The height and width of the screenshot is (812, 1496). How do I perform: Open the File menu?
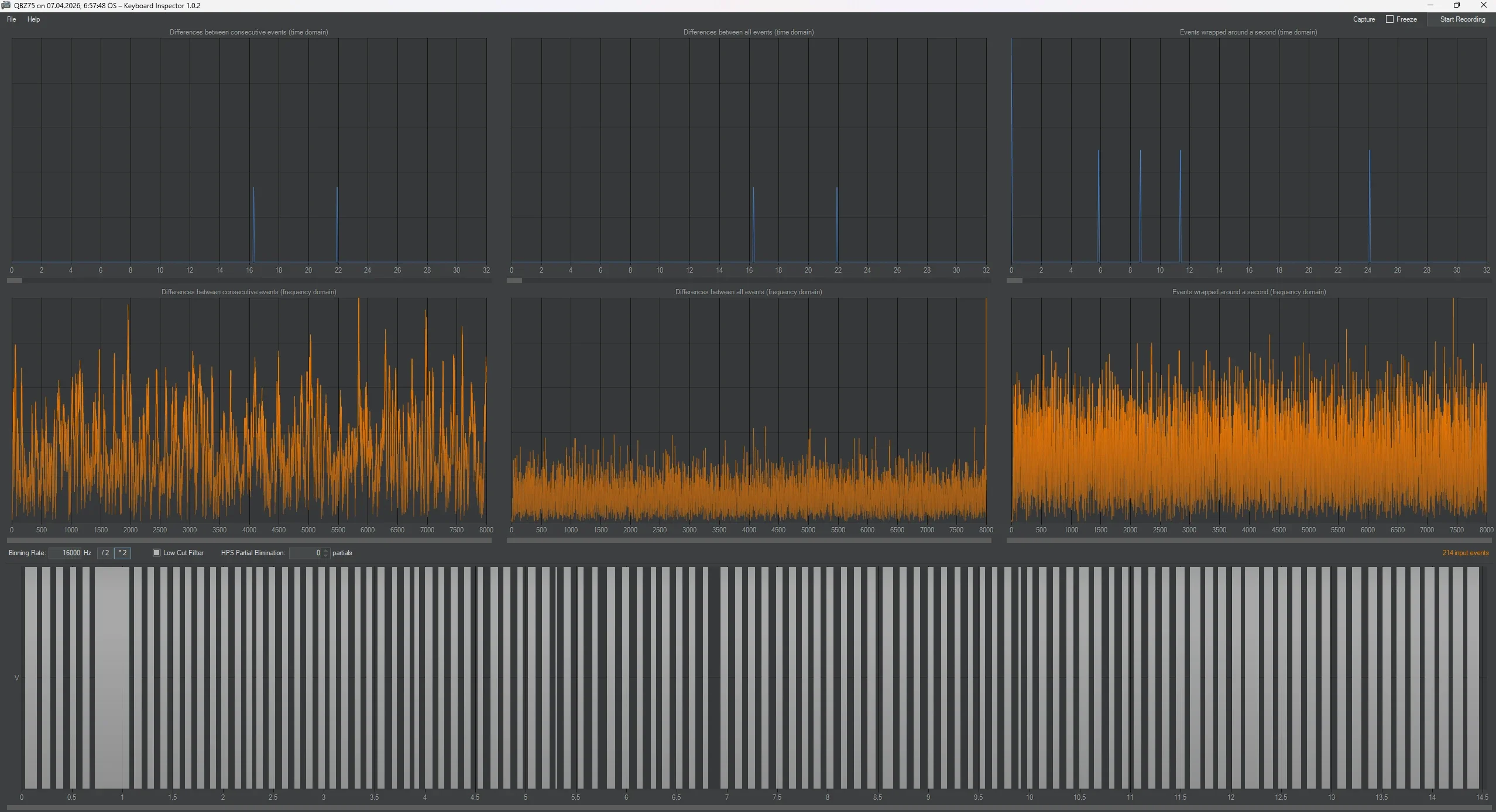[12, 19]
